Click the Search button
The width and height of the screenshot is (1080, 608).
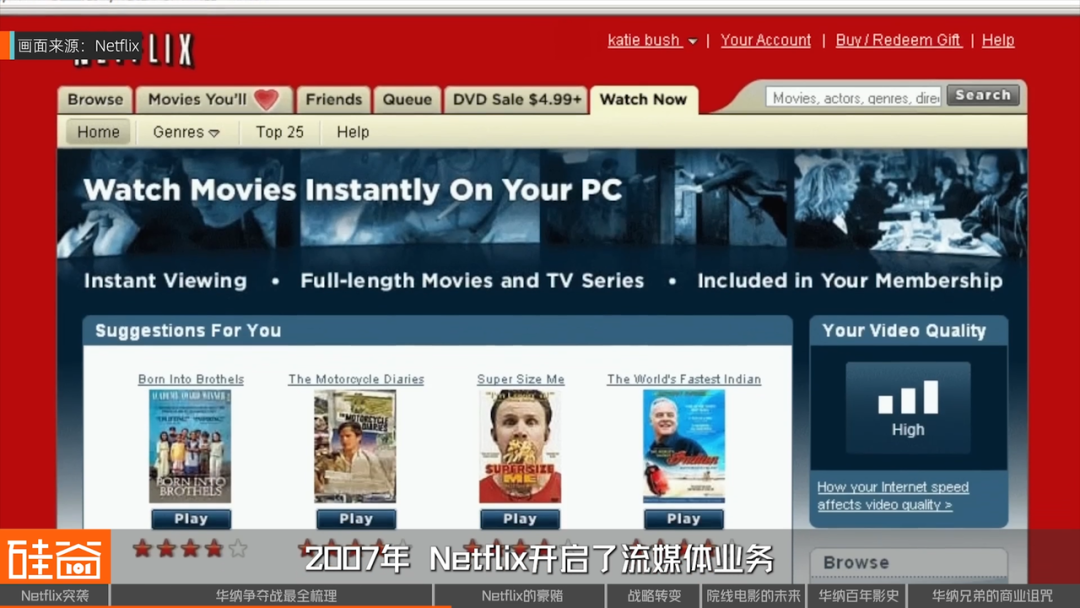click(x=983, y=96)
